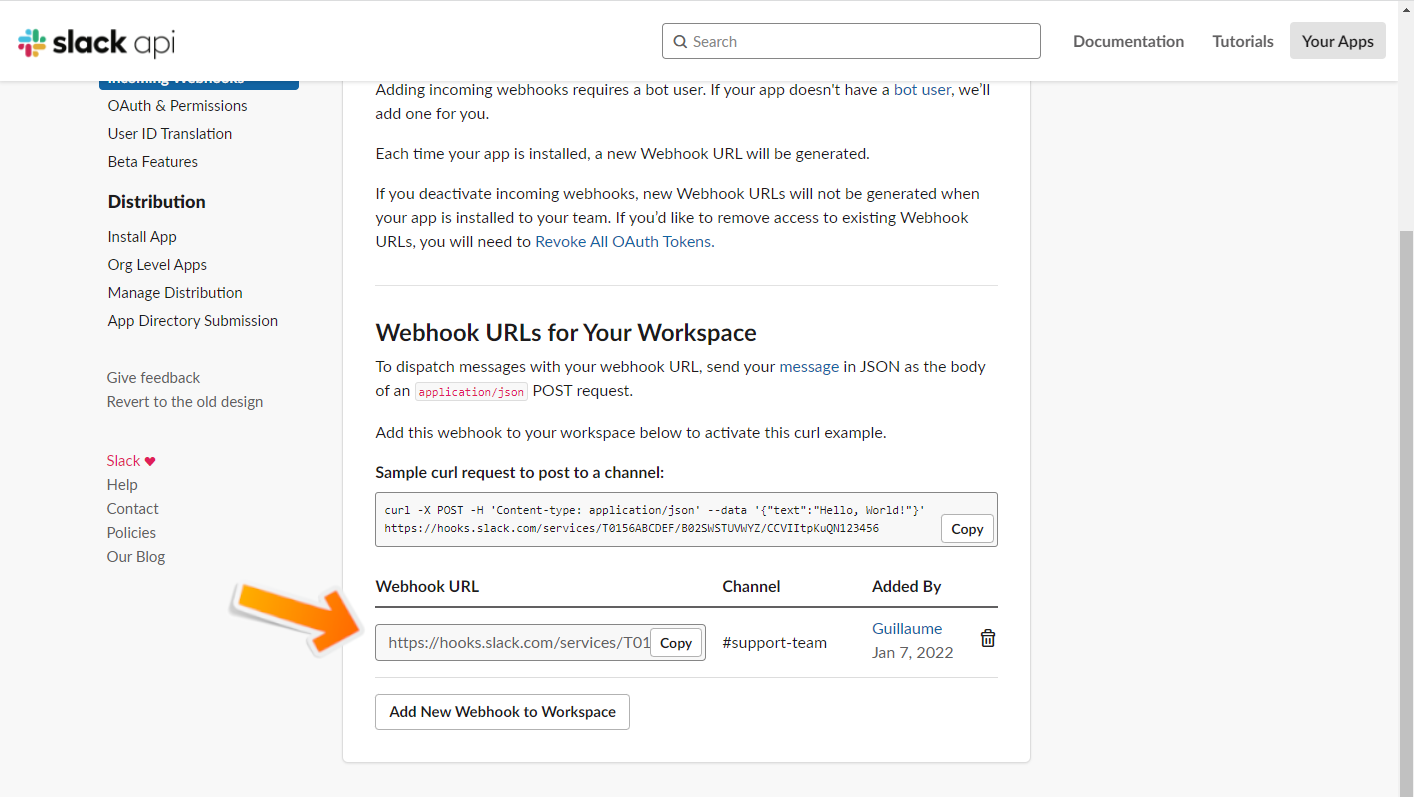Open the Your Apps tab
Viewport: 1414px width, 797px height.
(1337, 41)
